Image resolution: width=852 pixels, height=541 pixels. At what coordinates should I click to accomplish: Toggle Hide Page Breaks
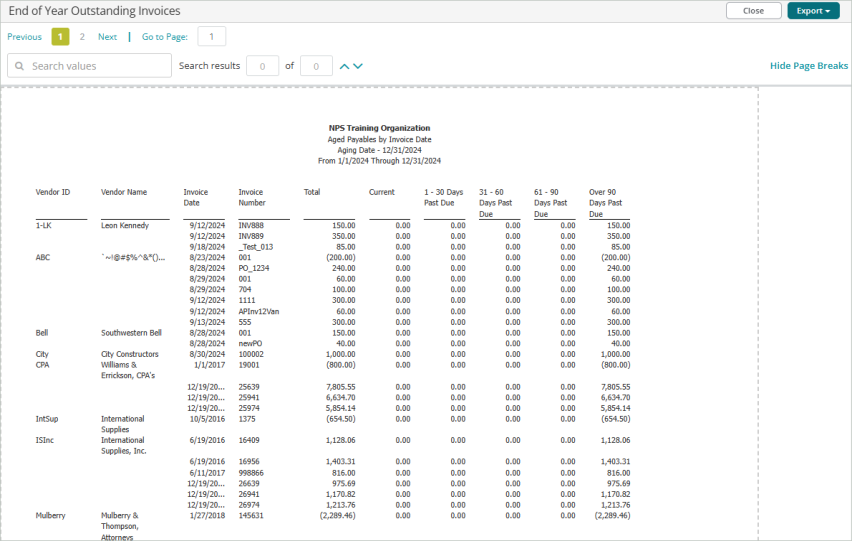click(x=808, y=66)
